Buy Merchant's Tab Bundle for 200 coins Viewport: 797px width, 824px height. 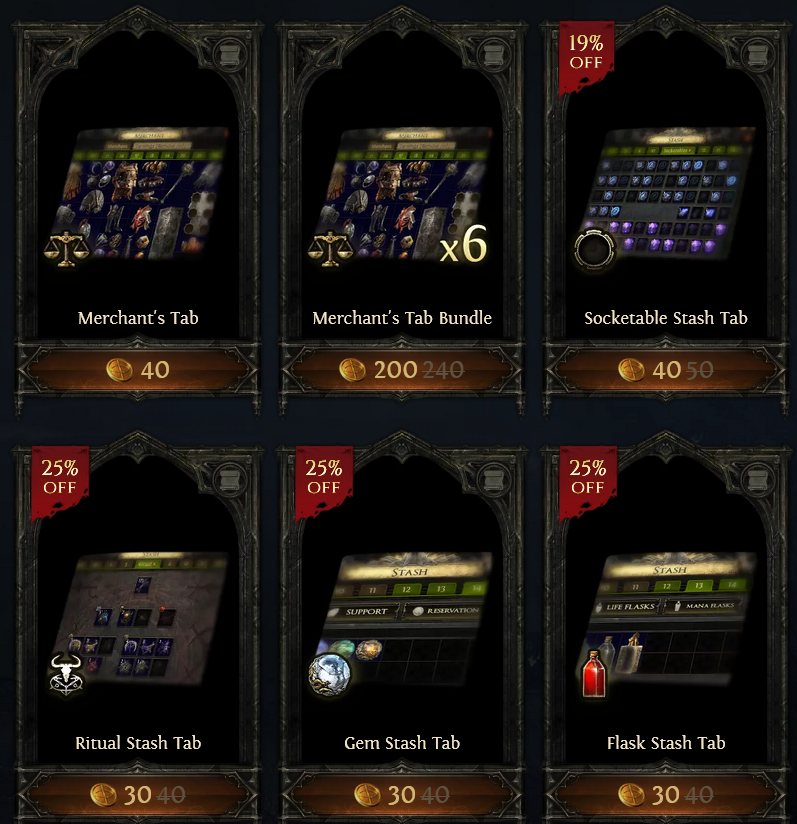click(x=402, y=370)
